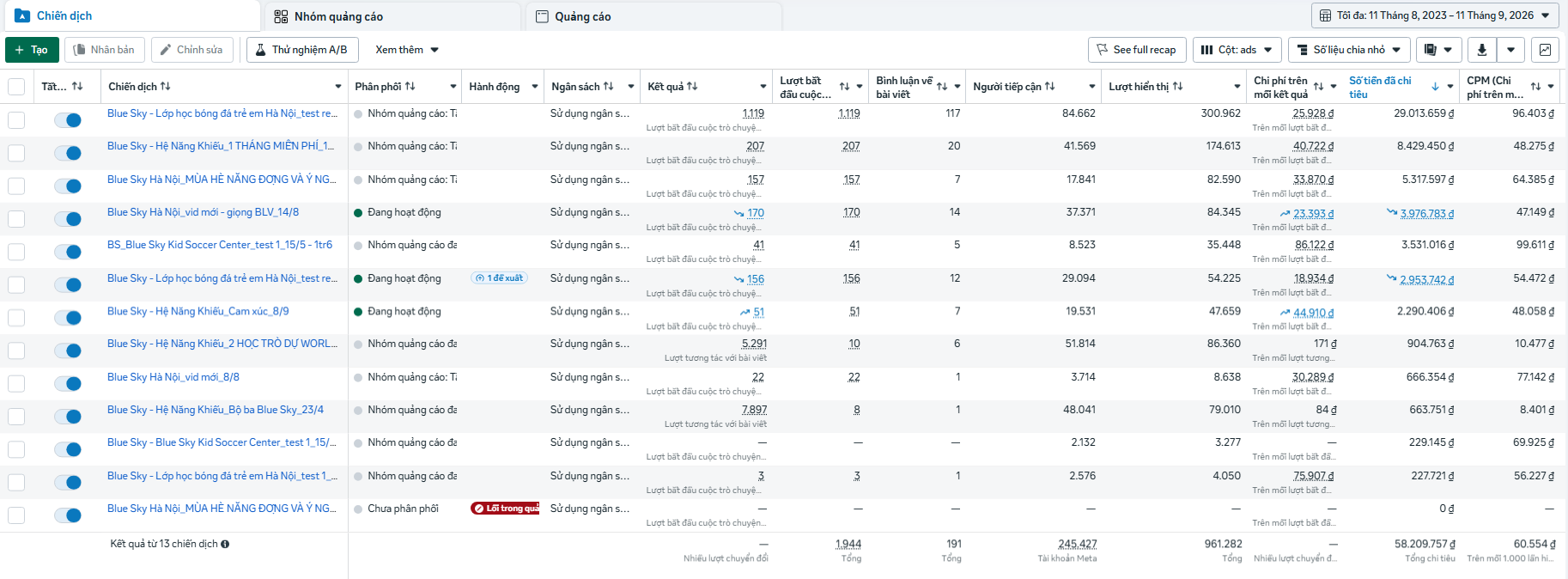This screenshot has width=1568, height=579.
Task: Click the 1 đề xuất recommendation badge
Action: point(499,278)
